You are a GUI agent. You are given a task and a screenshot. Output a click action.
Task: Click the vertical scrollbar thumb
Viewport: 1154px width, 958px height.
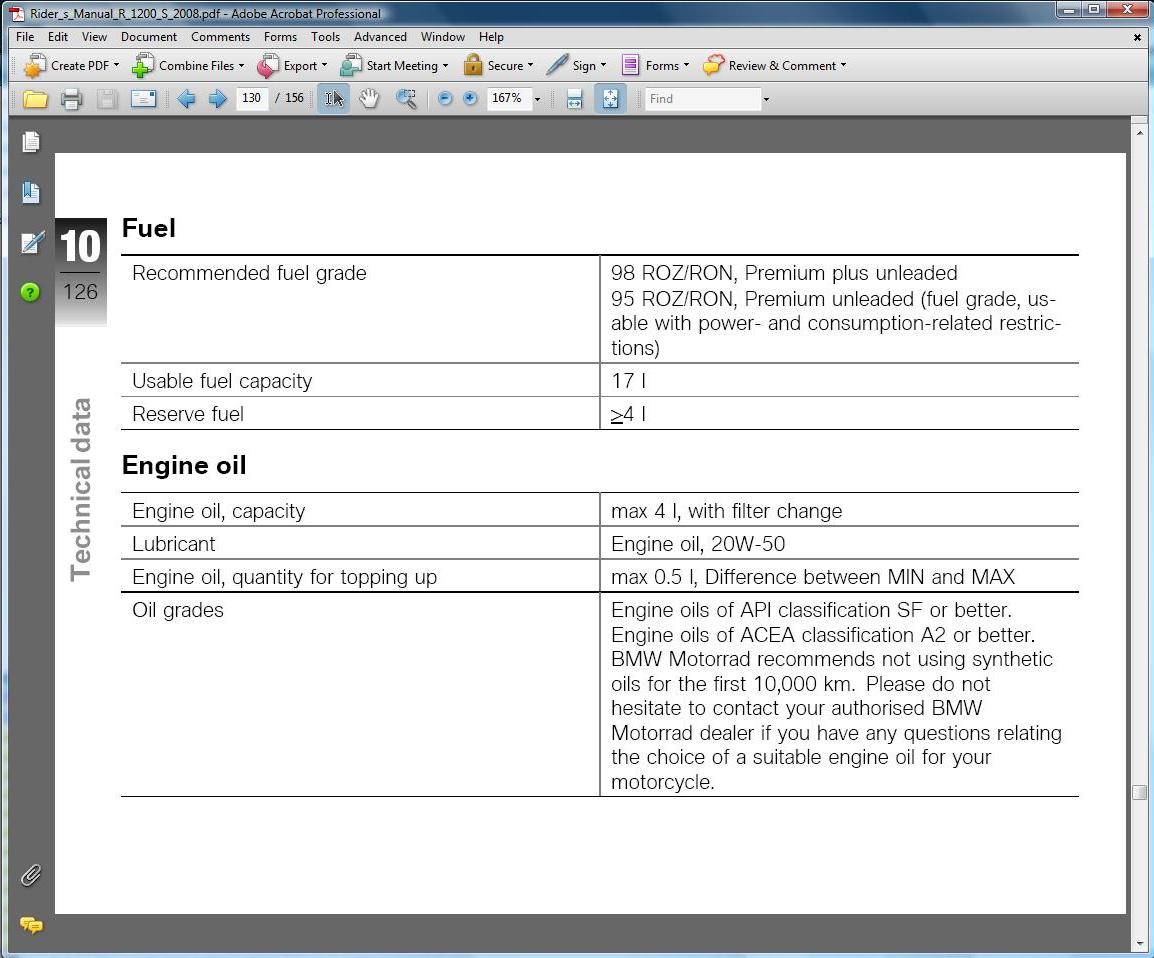coord(1139,792)
